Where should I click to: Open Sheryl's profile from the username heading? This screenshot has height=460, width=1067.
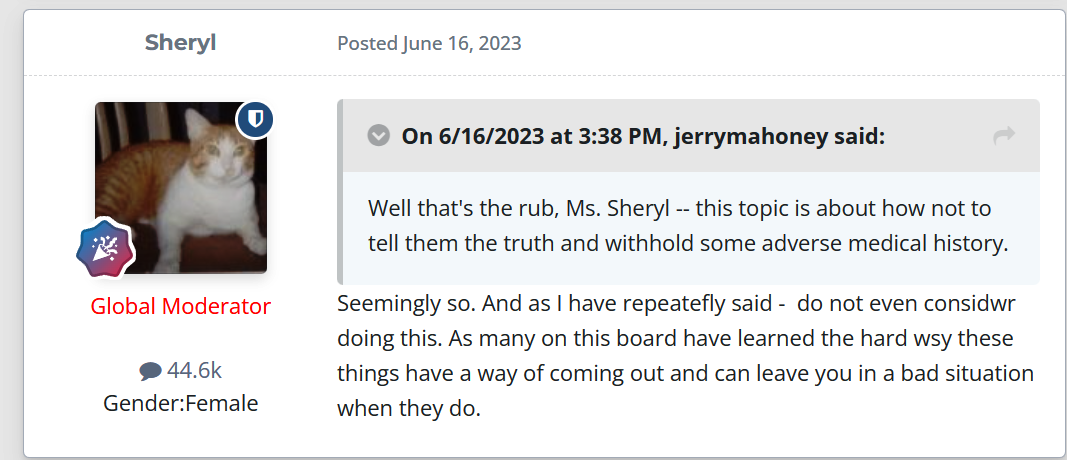pos(180,43)
